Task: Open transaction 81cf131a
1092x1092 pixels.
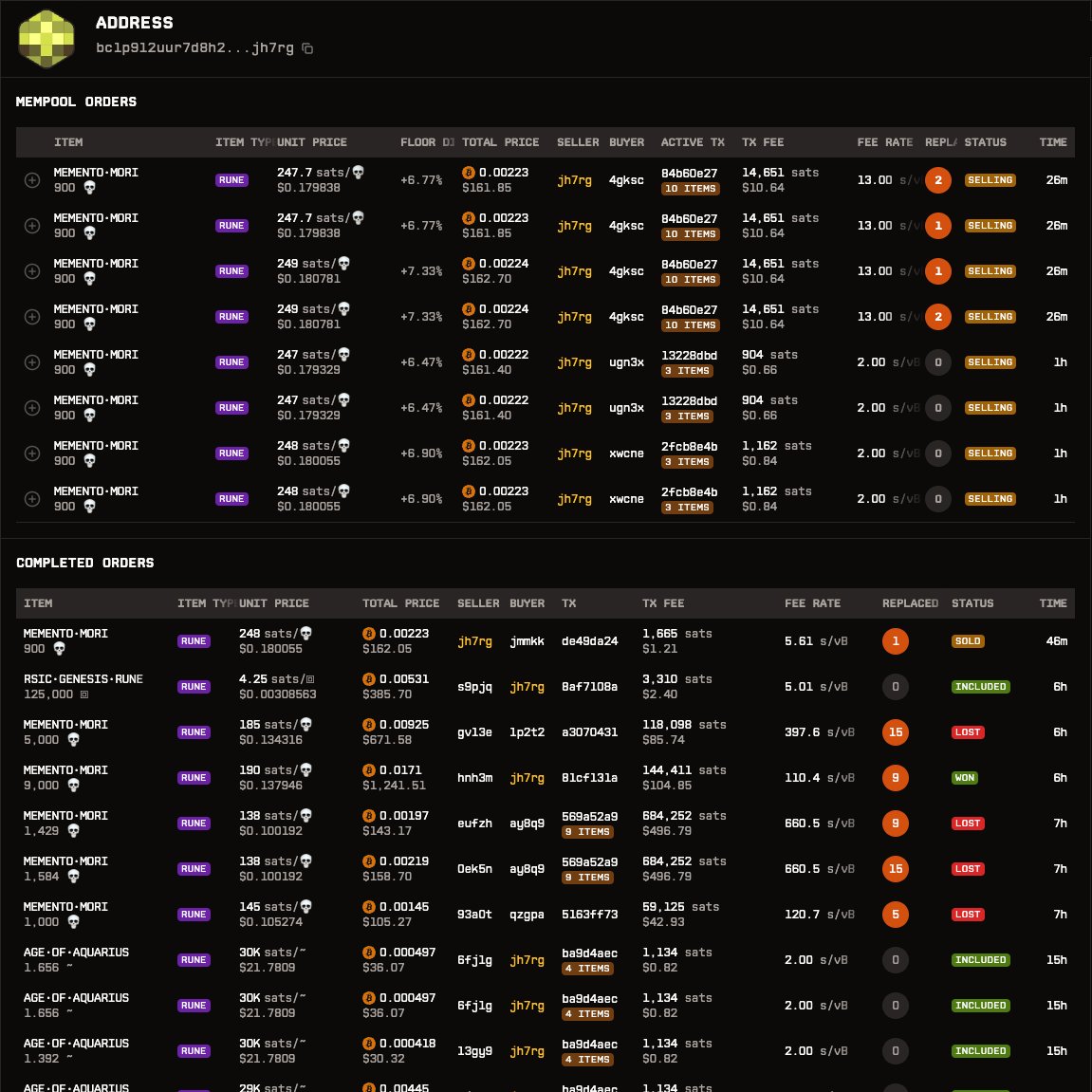Action: 590,778
